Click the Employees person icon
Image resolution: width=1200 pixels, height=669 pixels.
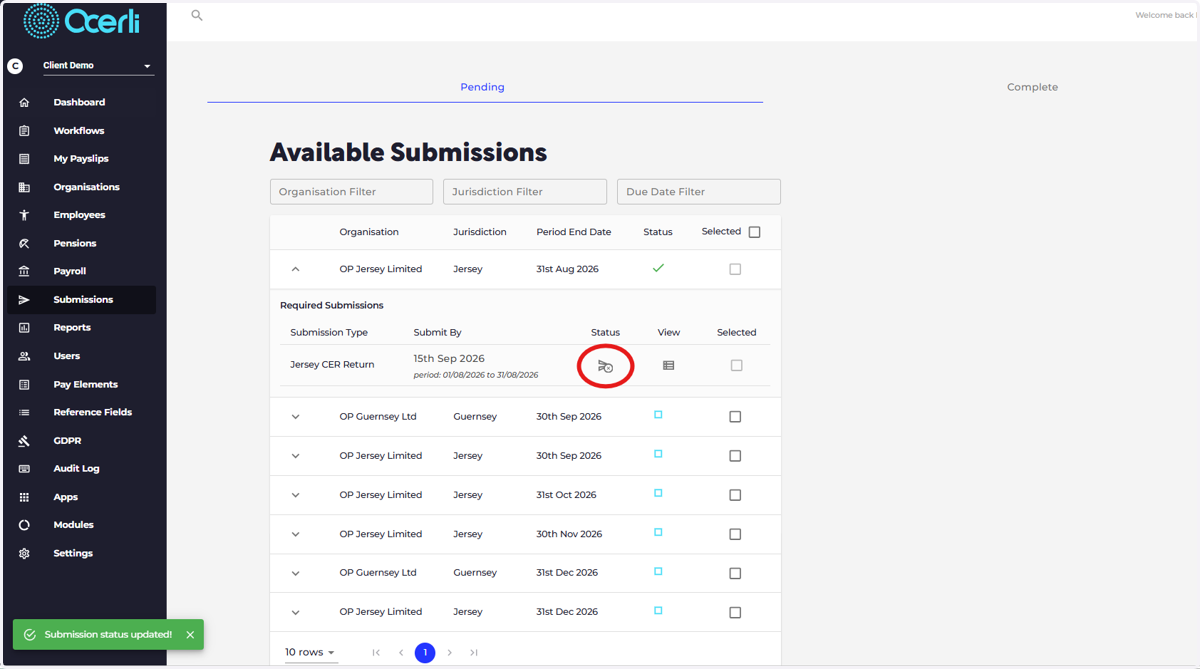point(24,215)
